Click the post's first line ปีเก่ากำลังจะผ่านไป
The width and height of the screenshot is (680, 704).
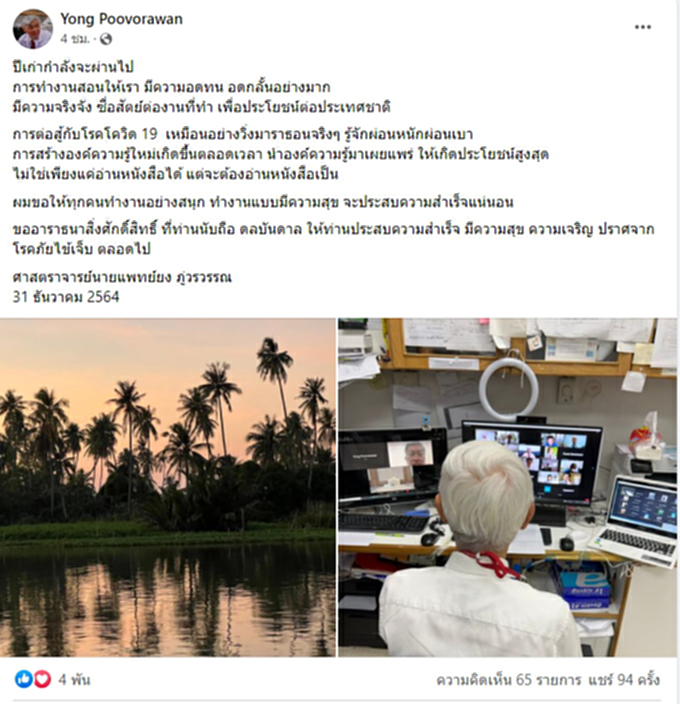[x=73, y=67]
